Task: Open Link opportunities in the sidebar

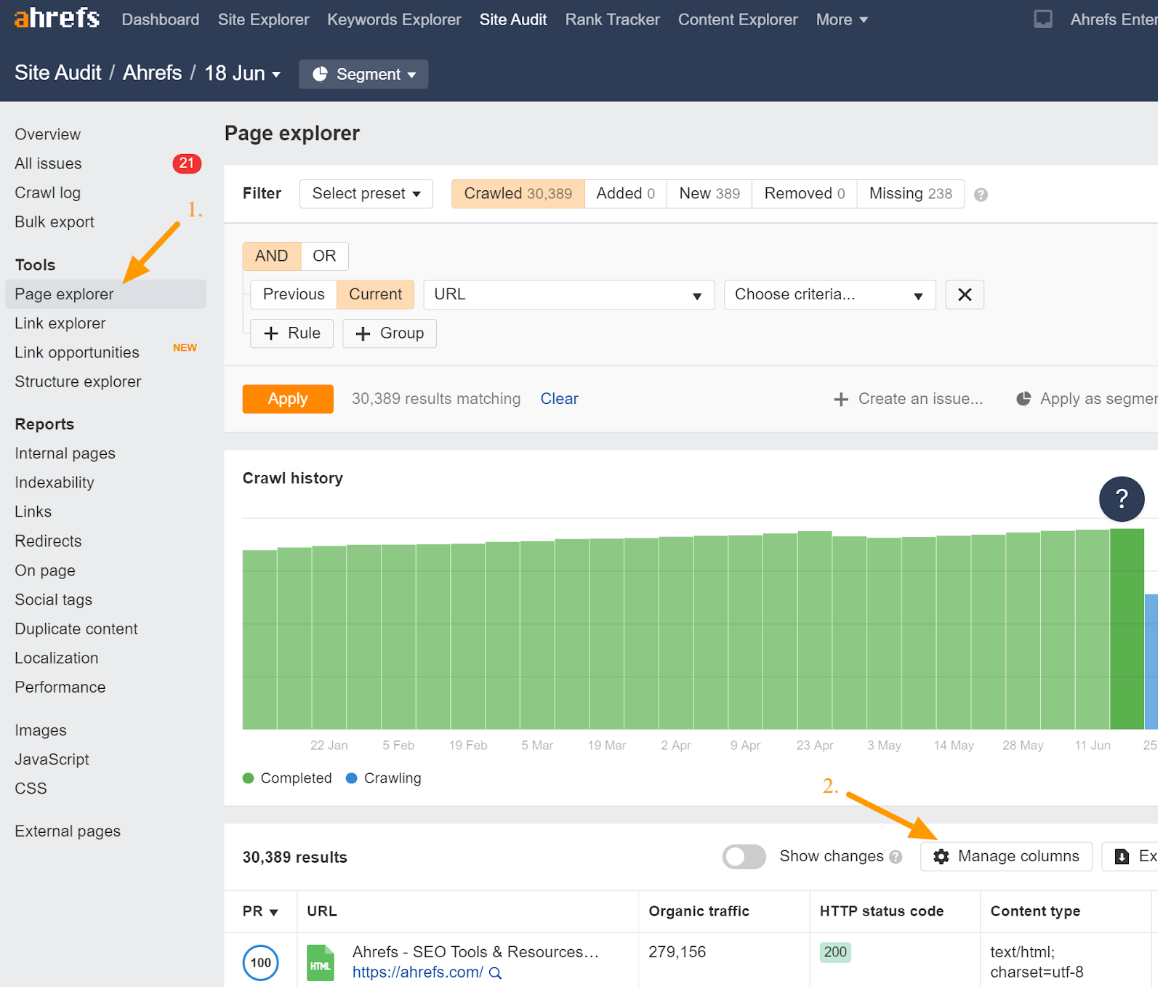Action: [x=77, y=352]
